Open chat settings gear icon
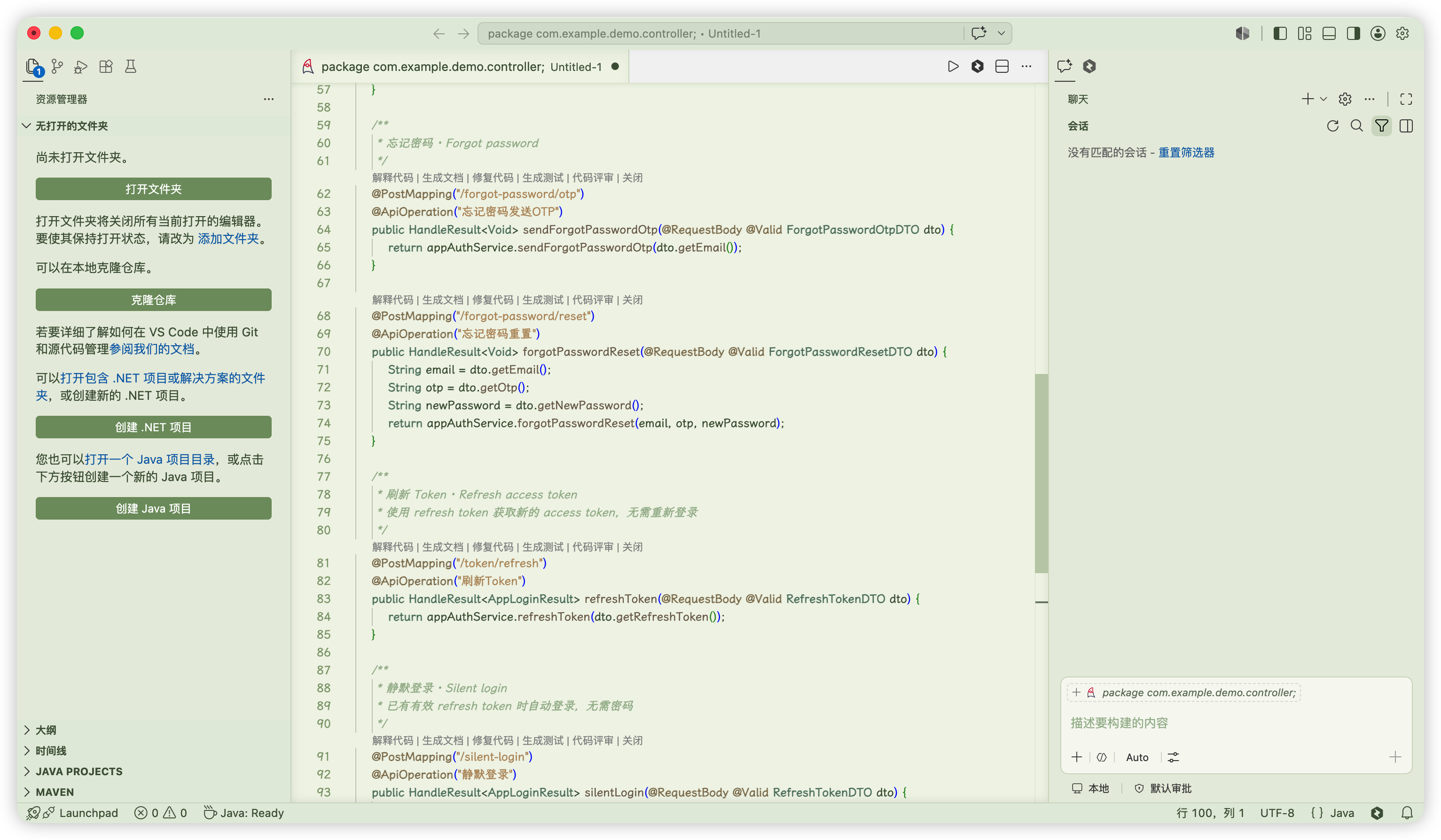 pyautogui.click(x=1345, y=100)
